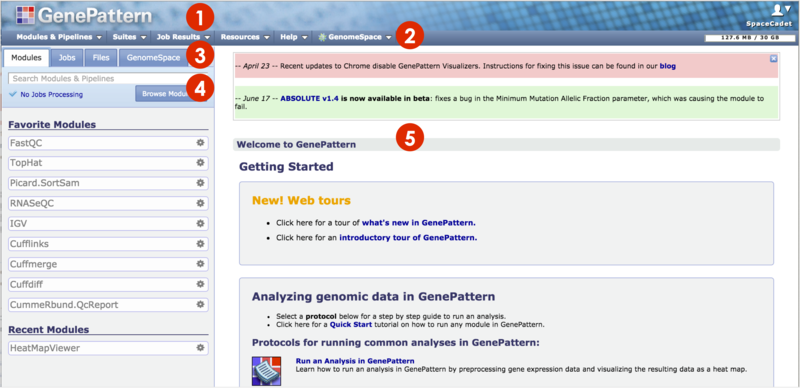Switch to the Files tab

101,58
